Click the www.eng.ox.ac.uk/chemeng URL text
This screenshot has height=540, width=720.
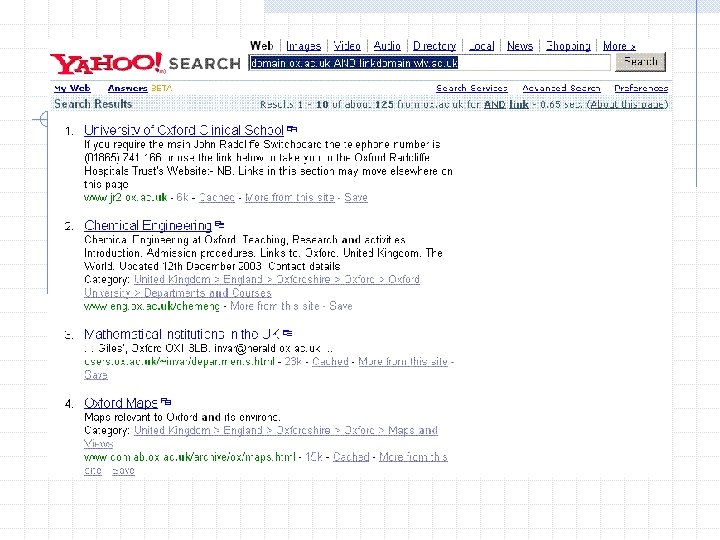point(152,306)
